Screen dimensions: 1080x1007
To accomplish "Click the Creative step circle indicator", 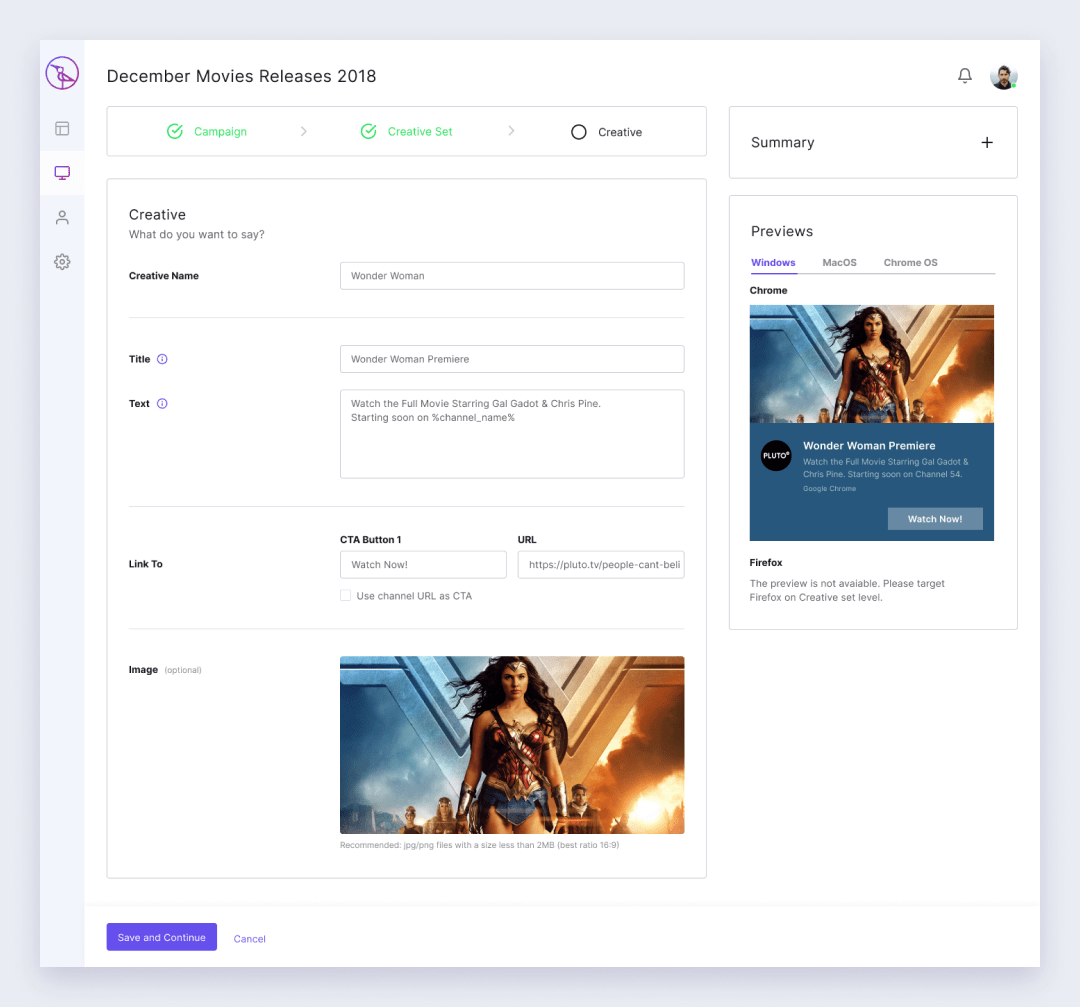I will (x=579, y=132).
